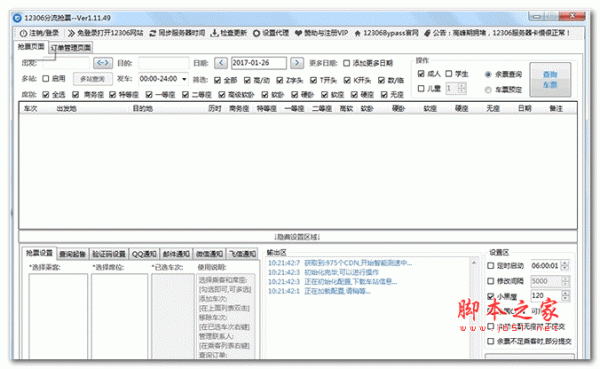Switch to 邮件通知 tab

[x=176, y=254]
